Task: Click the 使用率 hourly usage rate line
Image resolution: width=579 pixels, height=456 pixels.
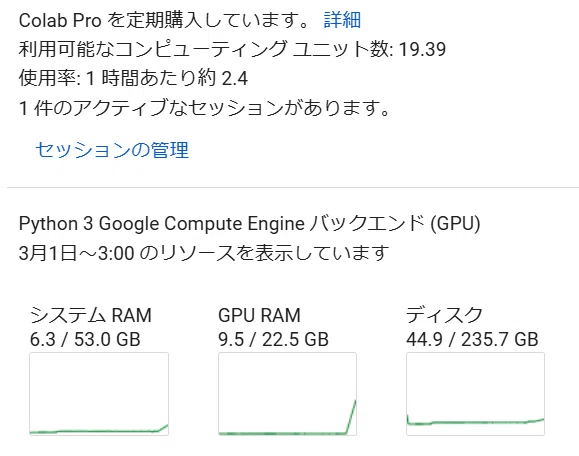Action: (133, 78)
